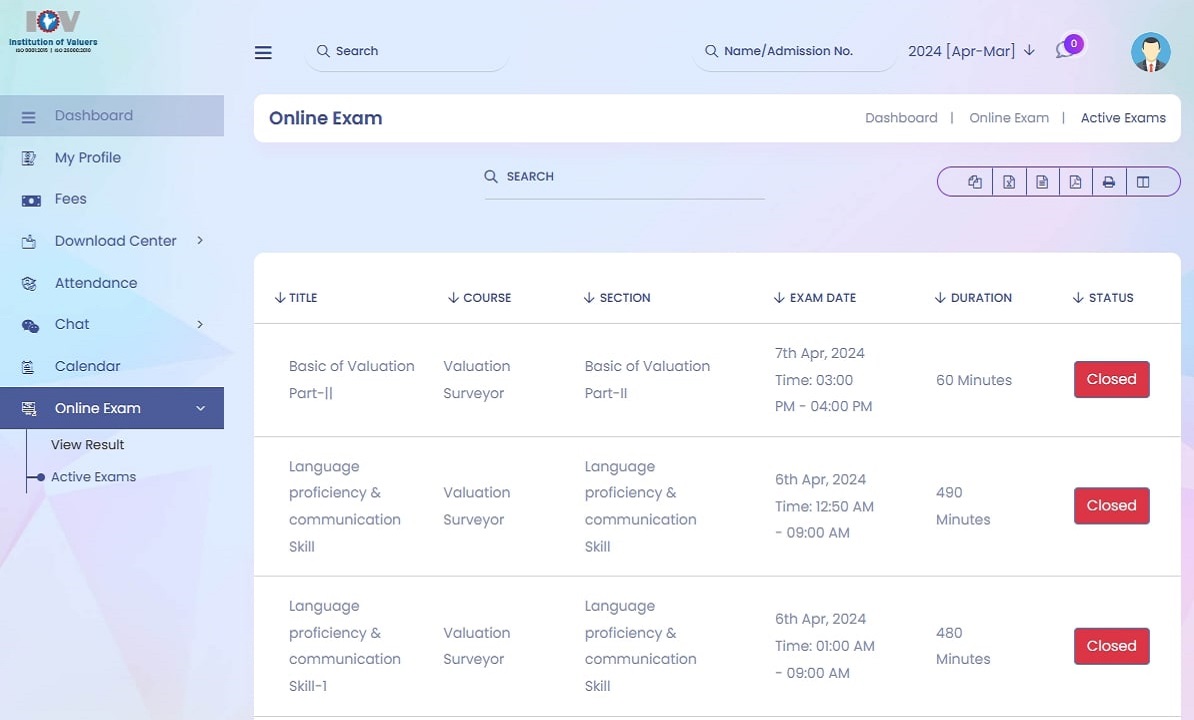Expand the Download Center submenu chevron
Image resolution: width=1194 pixels, height=720 pixels.
point(200,241)
